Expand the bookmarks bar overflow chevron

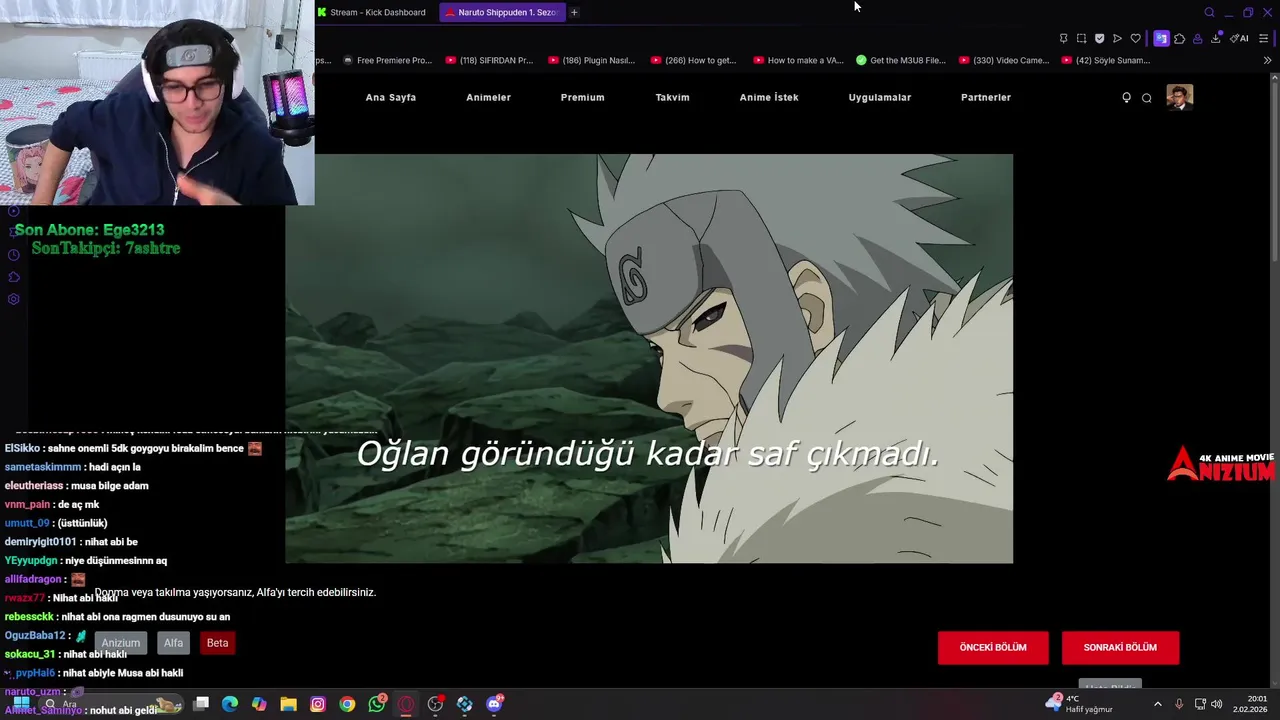click(x=1267, y=60)
